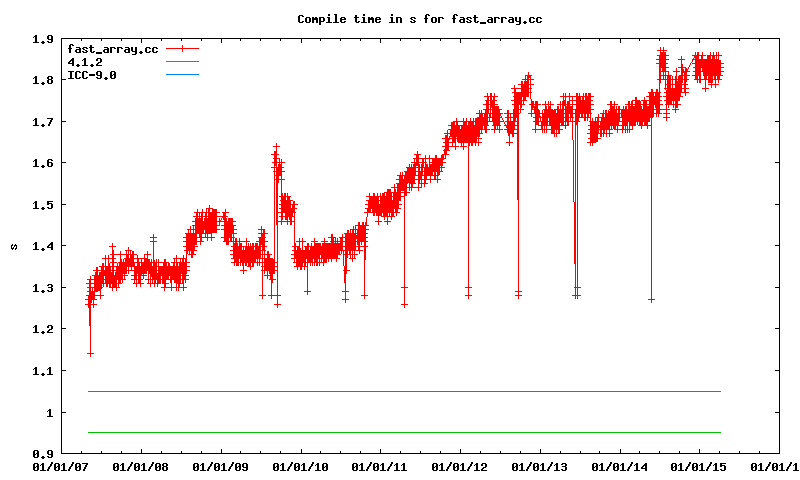Screen dimensions: 800x480
Task: Click the red line sample beside the fast_array.cc legend entry
Action: (183, 48)
